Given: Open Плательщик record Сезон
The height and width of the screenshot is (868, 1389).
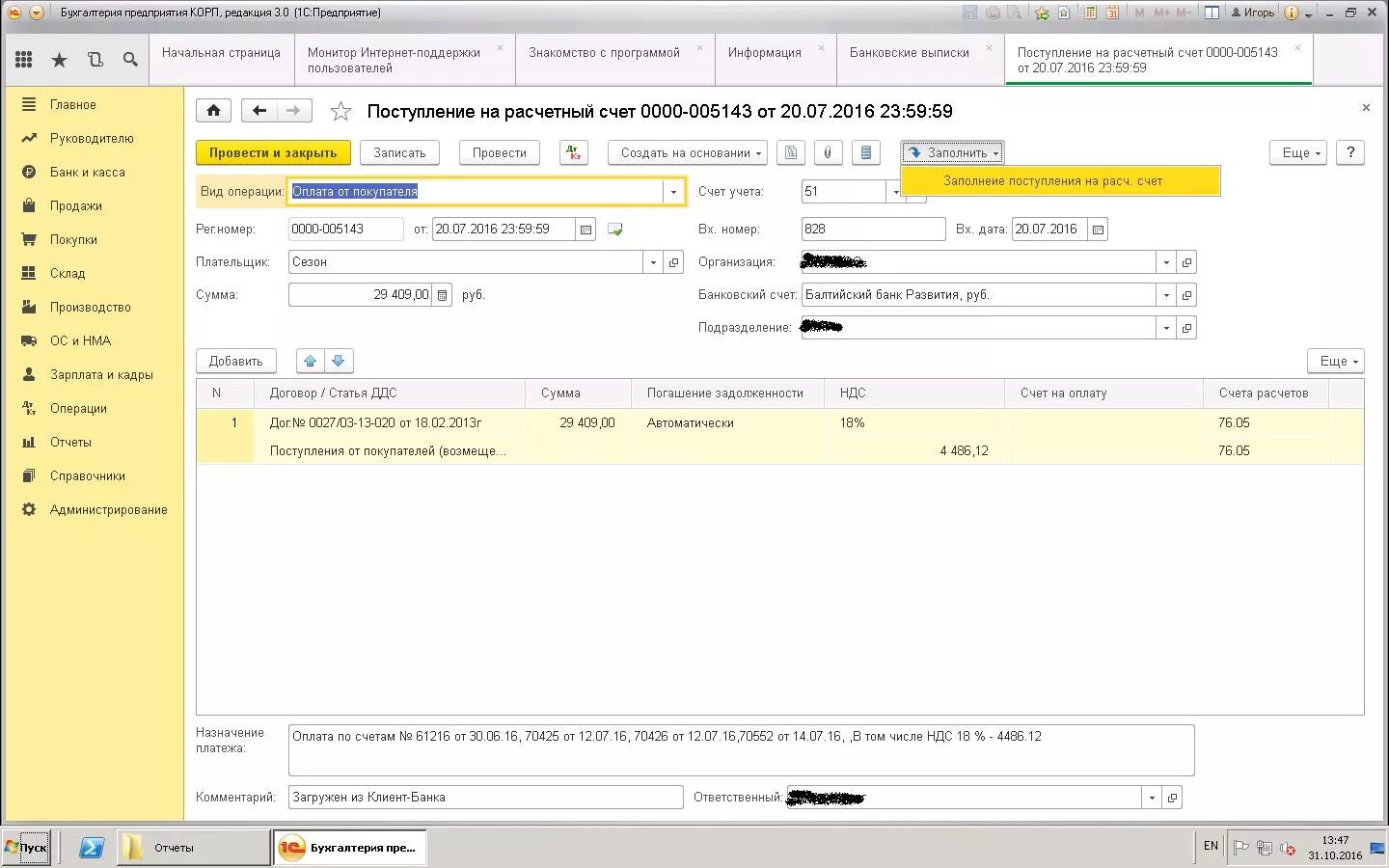Looking at the screenshot, I should (x=674, y=262).
